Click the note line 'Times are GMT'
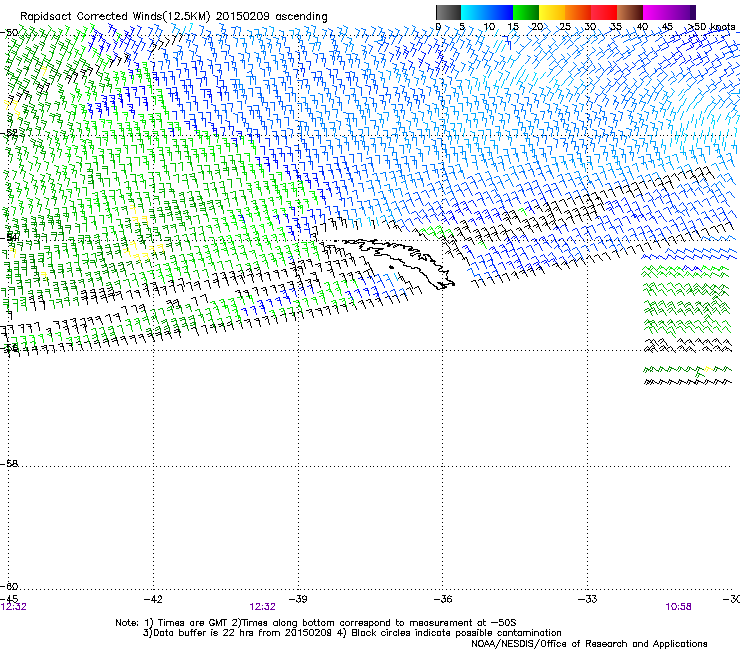Image resolution: width=740 pixels, height=650 pixels. coord(193,623)
